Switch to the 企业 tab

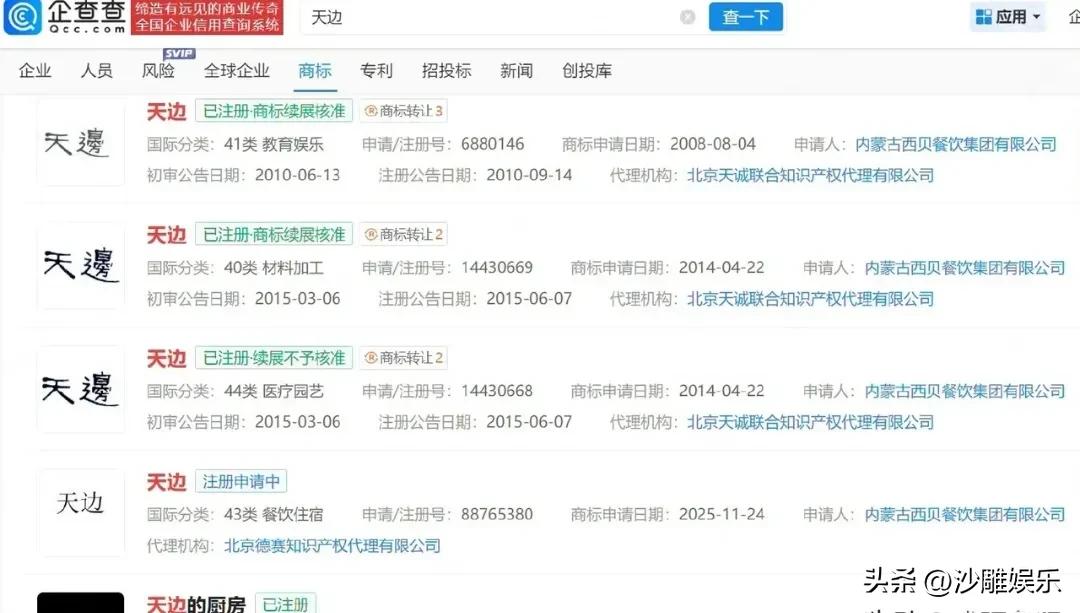[35, 70]
